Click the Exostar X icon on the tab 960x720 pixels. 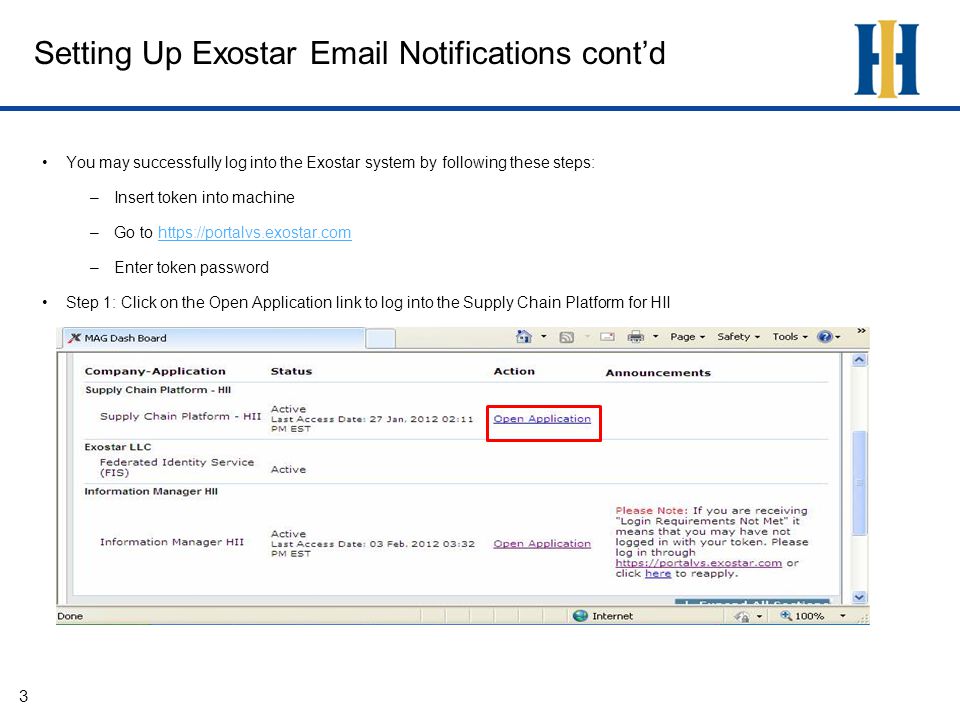(x=75, y=338)
